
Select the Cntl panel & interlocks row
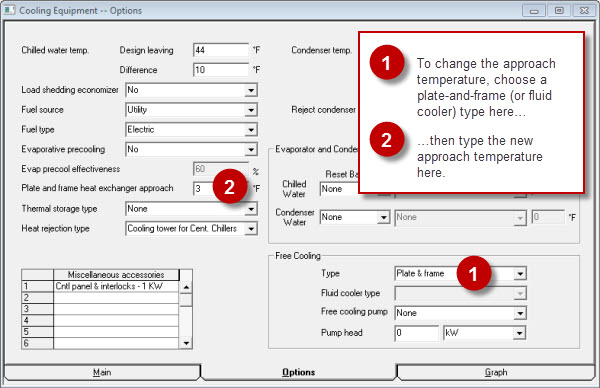(x=100, y=286)
